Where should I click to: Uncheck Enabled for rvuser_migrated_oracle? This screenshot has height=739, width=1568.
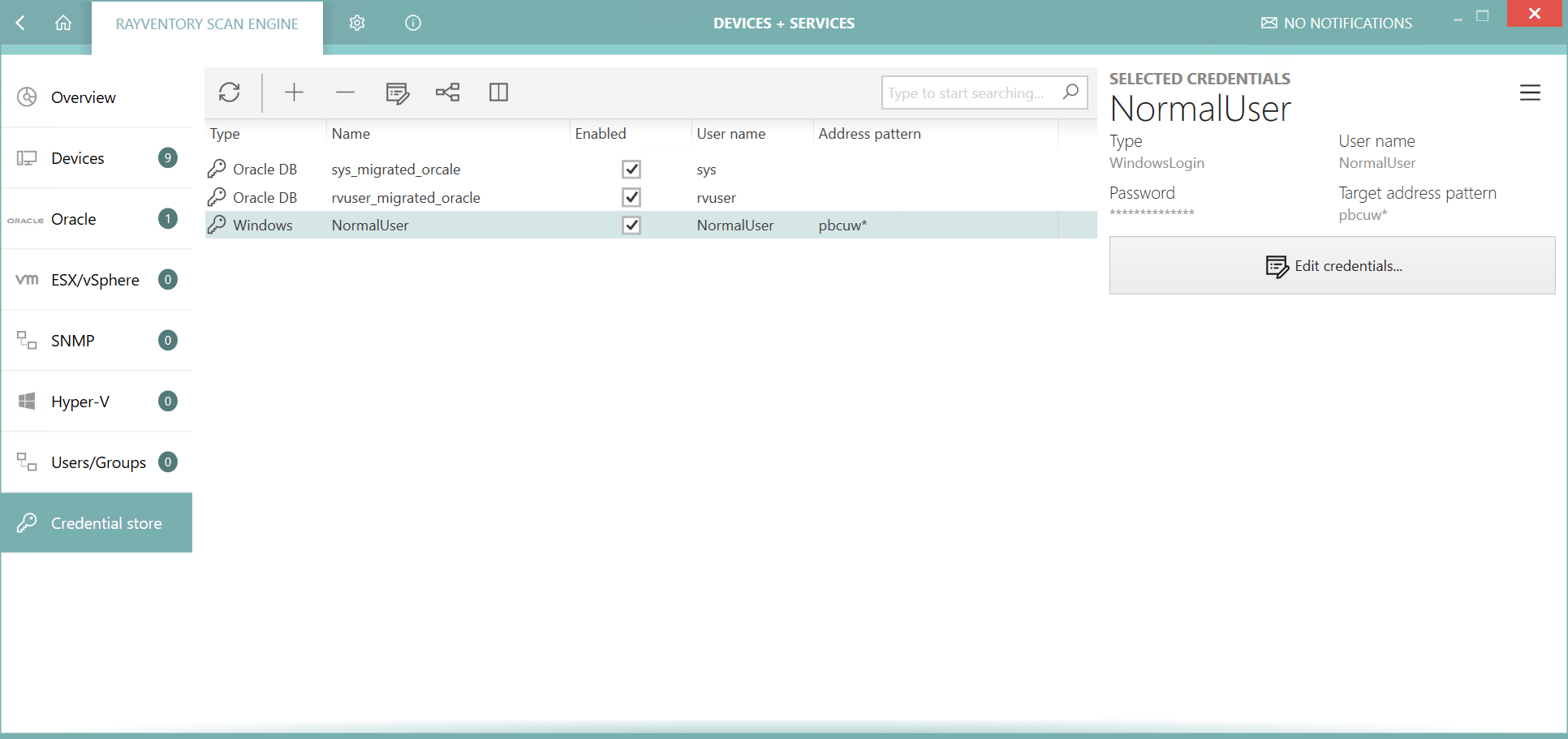tap(631, 197)
